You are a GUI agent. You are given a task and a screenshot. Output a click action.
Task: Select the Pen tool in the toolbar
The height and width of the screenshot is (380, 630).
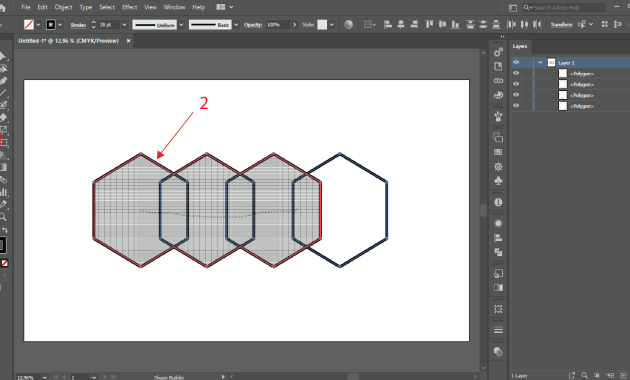[3, 81]
